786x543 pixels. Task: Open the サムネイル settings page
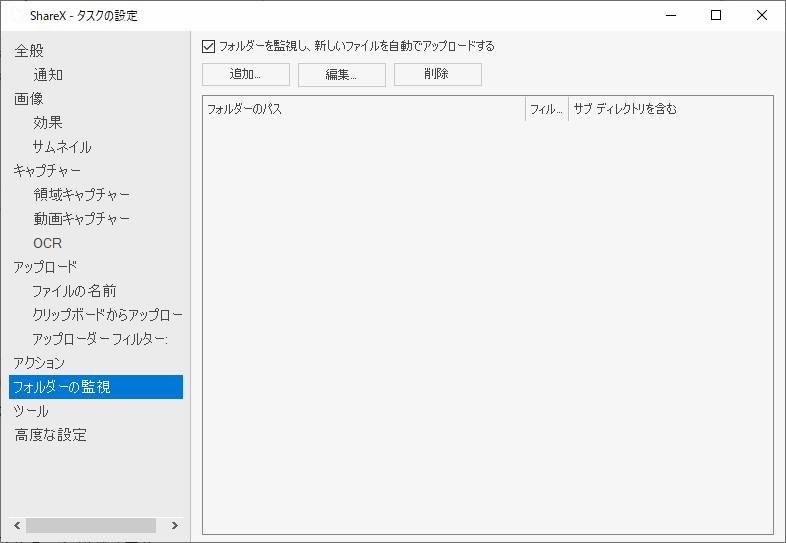coord(62,147)
